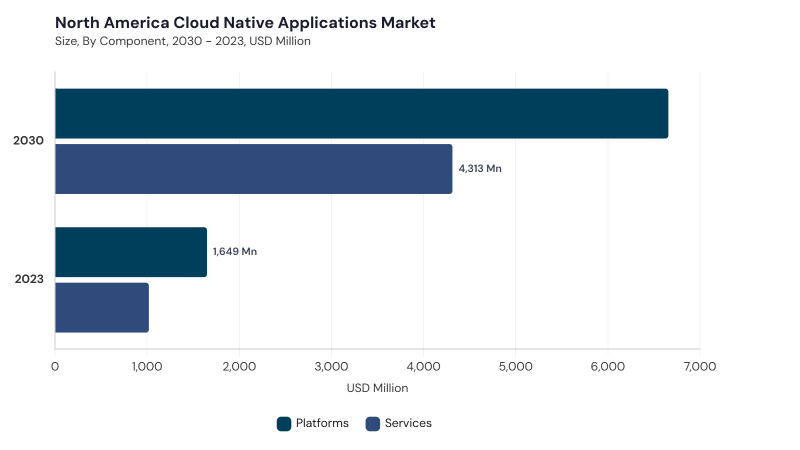This screenshot has width=800, height=450.
Task: Click the 2023 y-axis label
Action: 29,279
